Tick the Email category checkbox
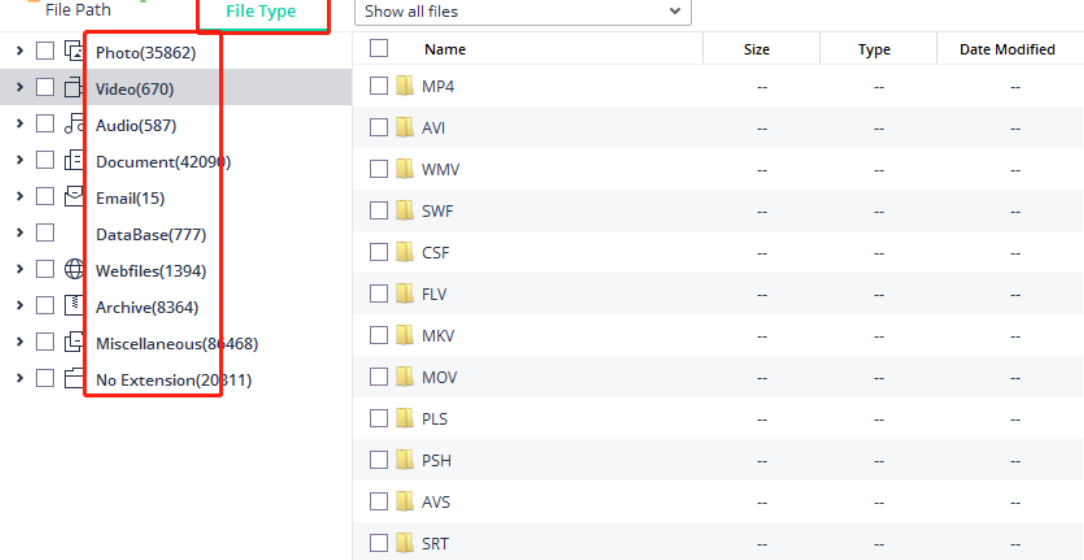 click(x=45, y=197)
